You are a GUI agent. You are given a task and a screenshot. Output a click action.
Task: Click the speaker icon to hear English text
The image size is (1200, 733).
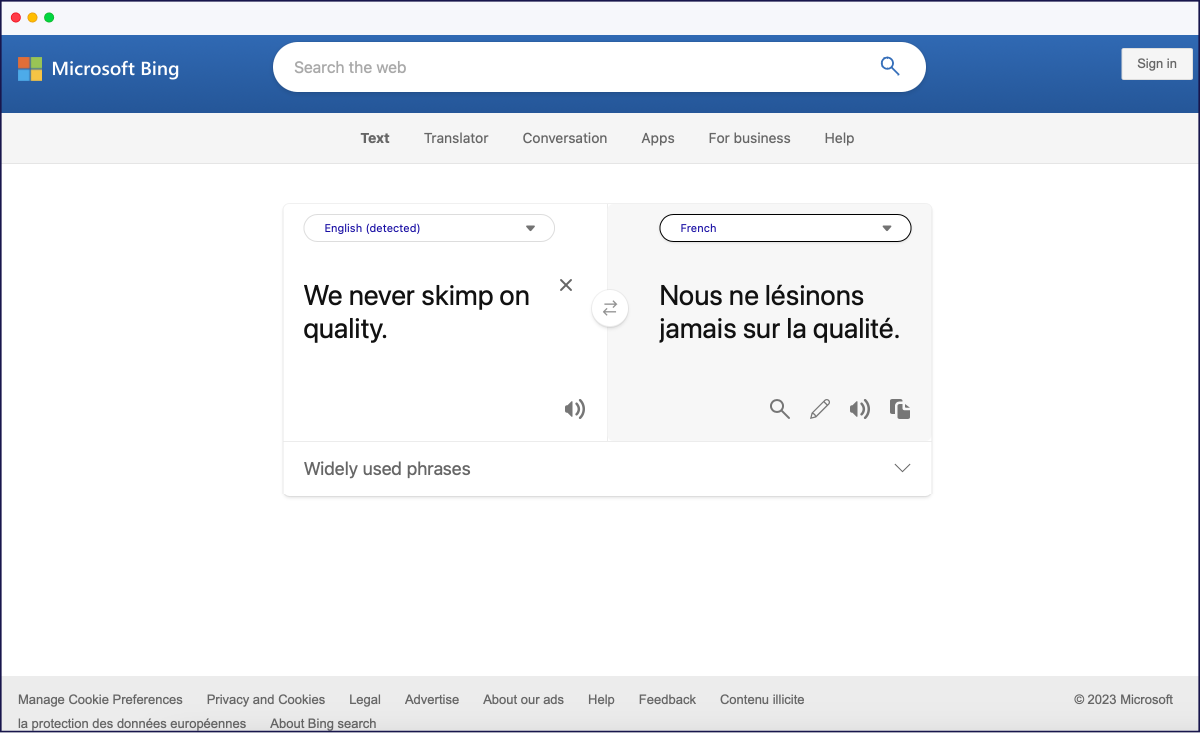tap(575, 409)
